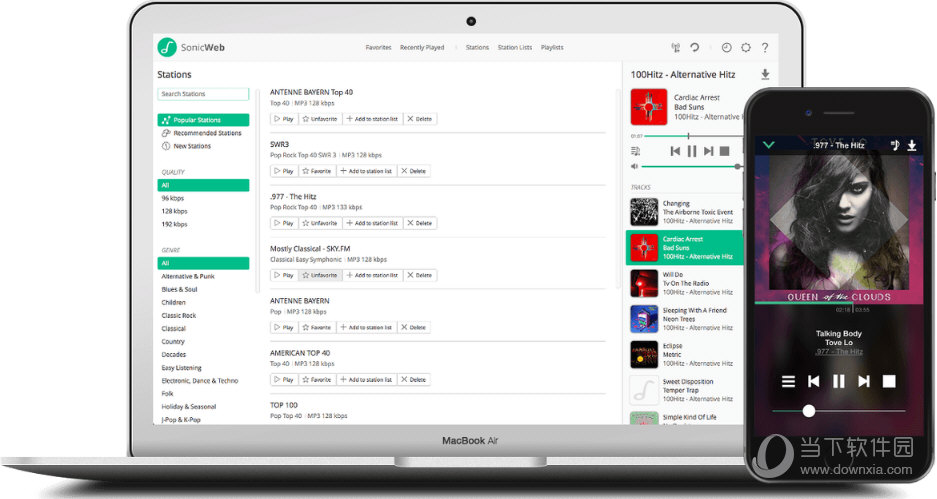Select track Changing by The Airborne Toxic Event
937x499 pixels.
pyautogui.click(x=684, y=212)
